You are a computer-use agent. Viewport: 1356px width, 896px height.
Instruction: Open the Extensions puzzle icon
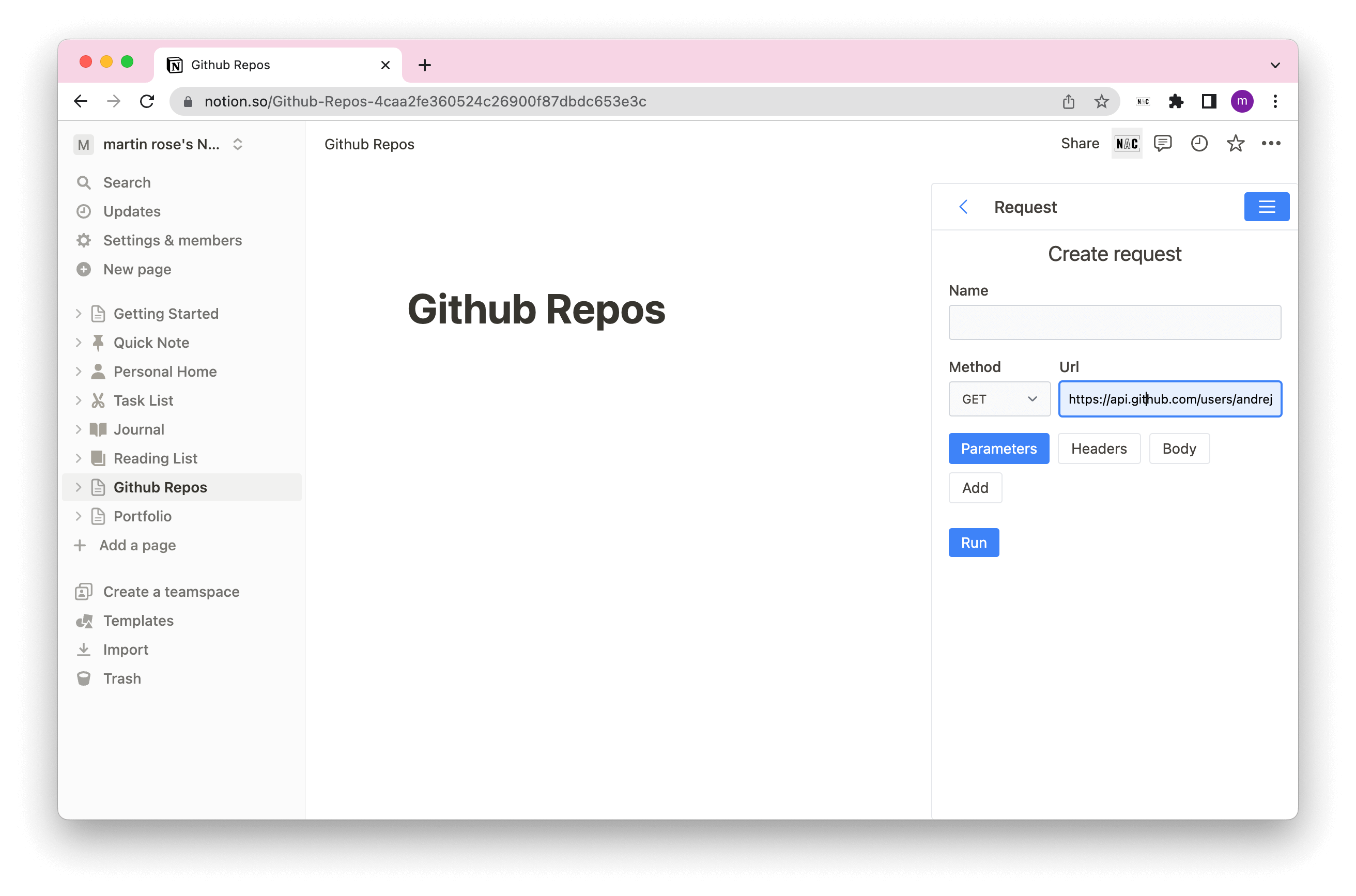pyautogui.click(x=1176, y=101)
